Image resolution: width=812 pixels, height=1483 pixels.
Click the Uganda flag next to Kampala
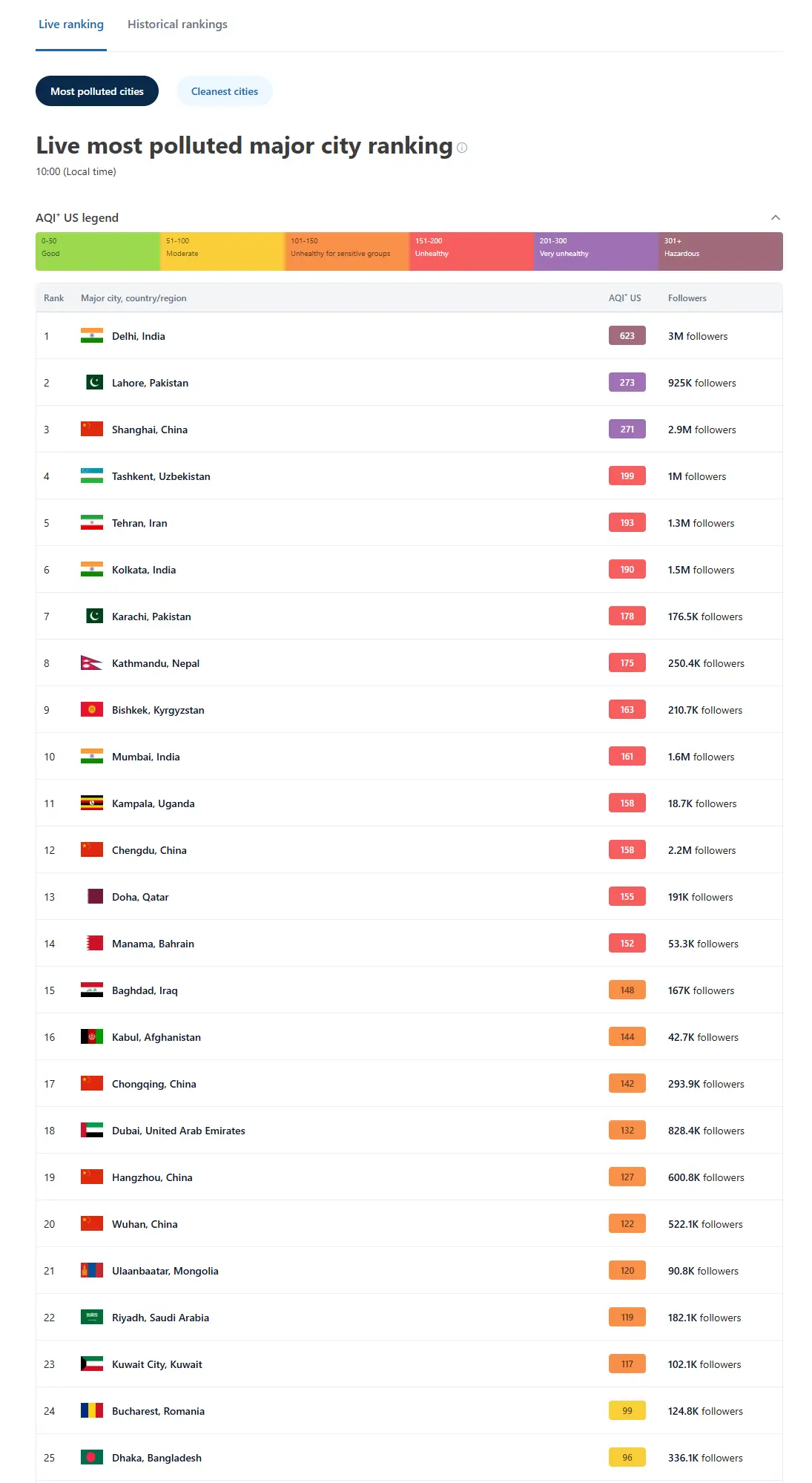[92, 803]
